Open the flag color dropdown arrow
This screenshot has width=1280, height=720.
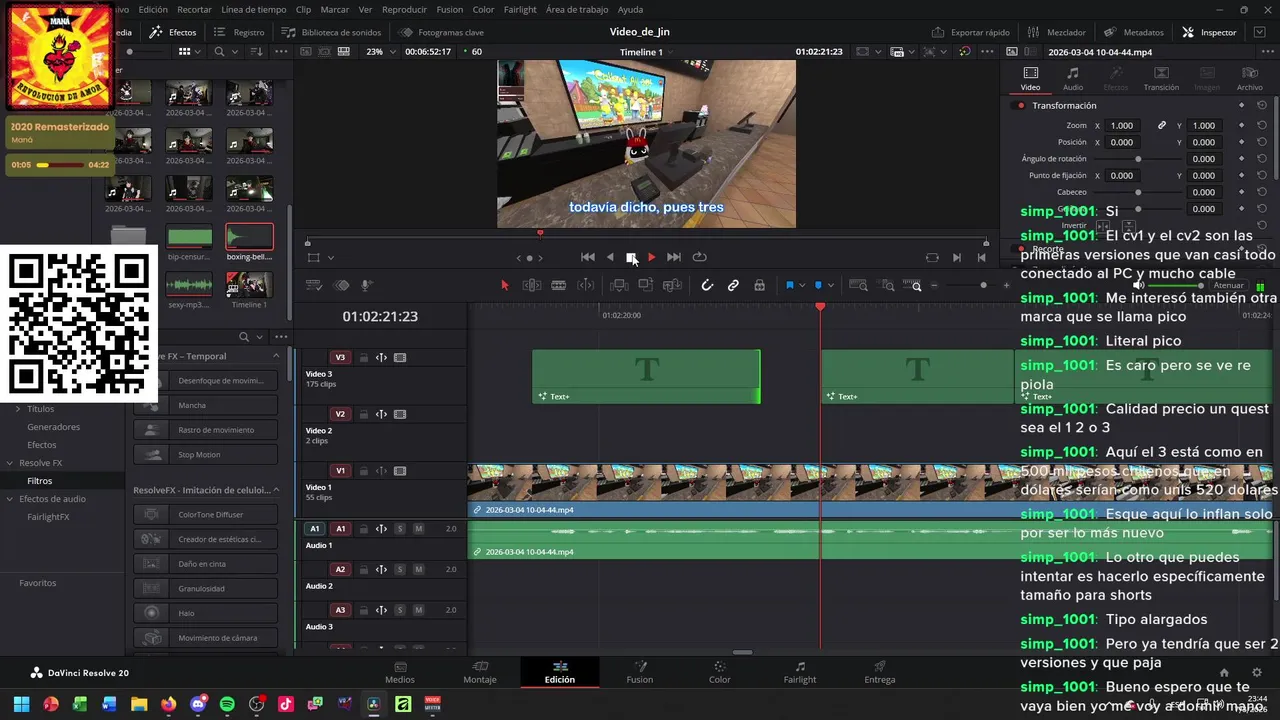pyautogui.click(x=801, y=287)
